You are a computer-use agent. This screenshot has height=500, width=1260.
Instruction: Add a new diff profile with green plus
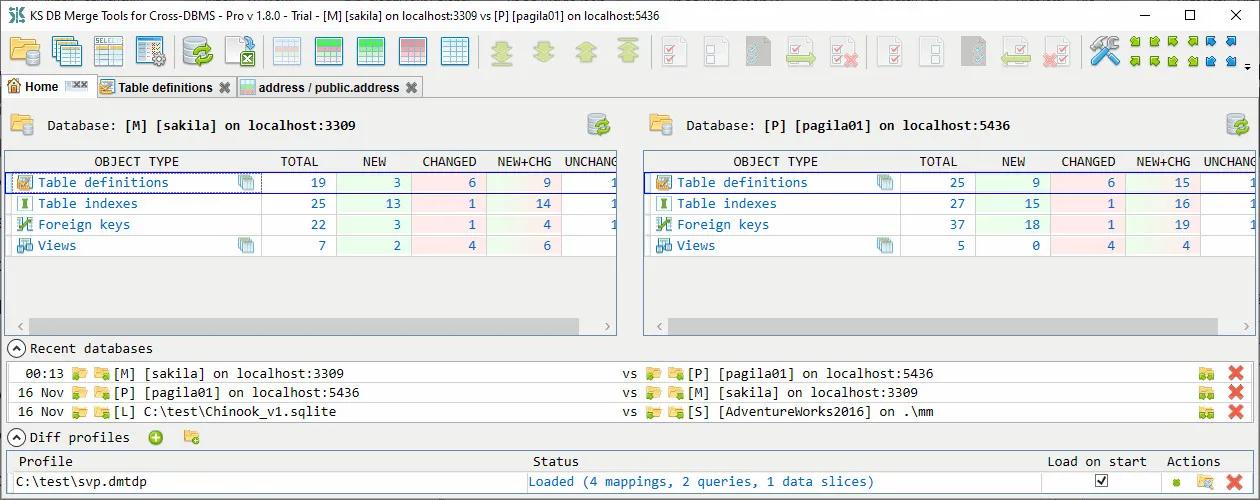(156, 437)
